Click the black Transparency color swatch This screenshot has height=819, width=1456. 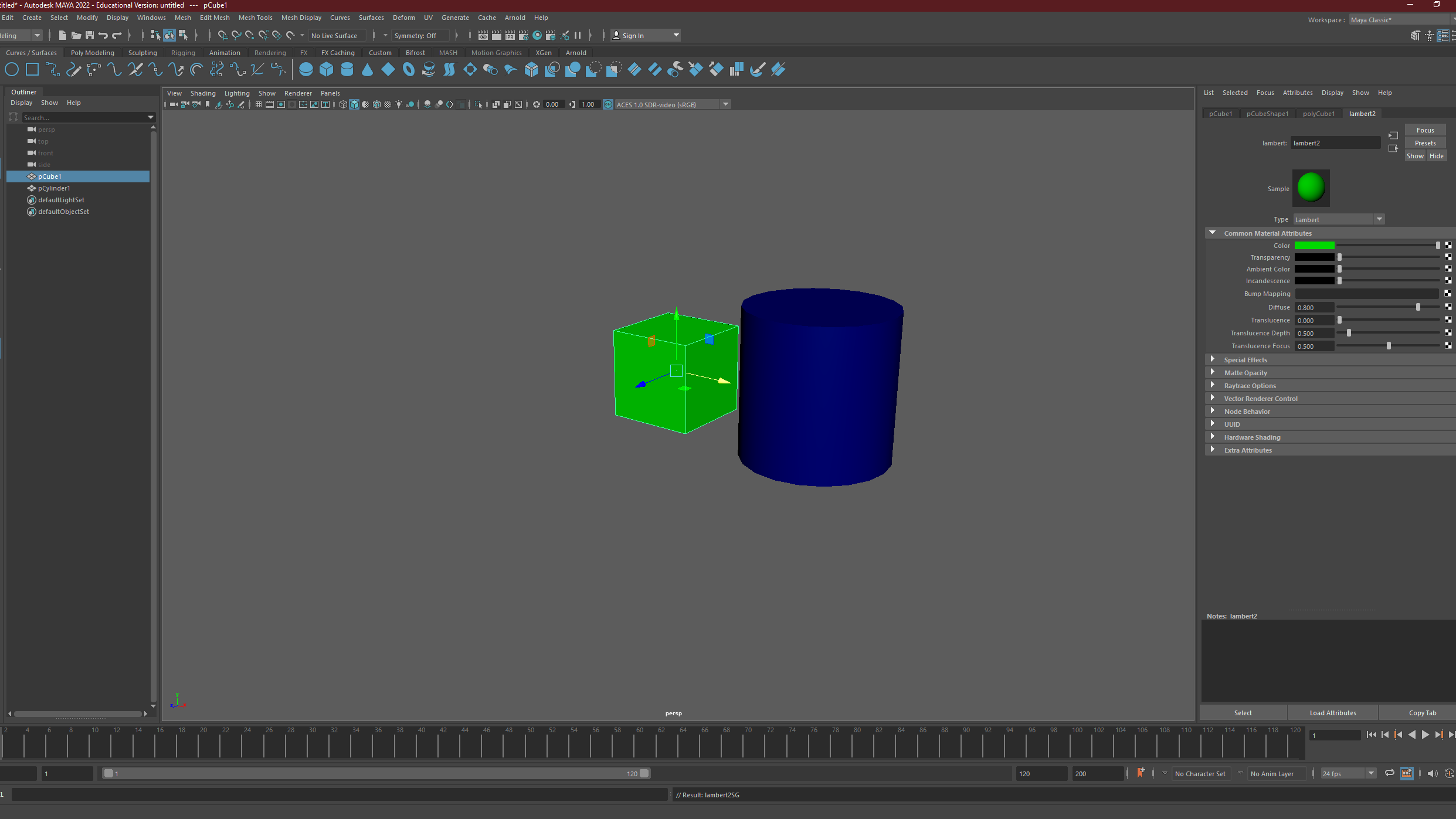click(x=1314, y=257)
